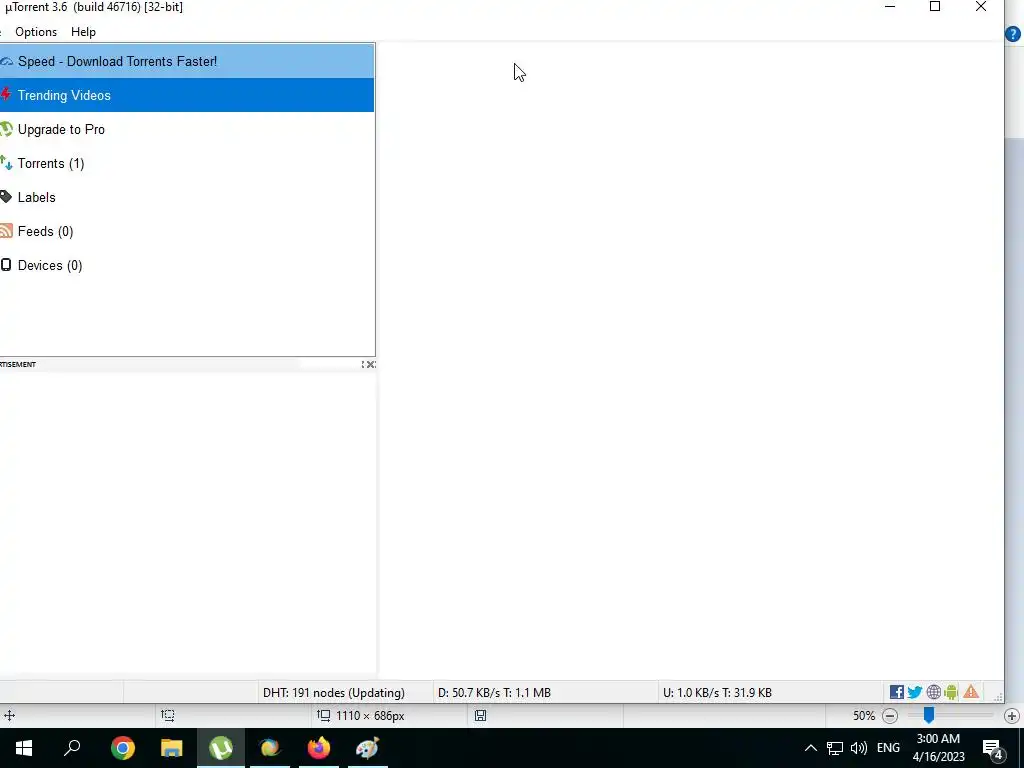The image size is (1024, 768).
Task: Open the notification center icon
Action: click(x=993, y=748)
